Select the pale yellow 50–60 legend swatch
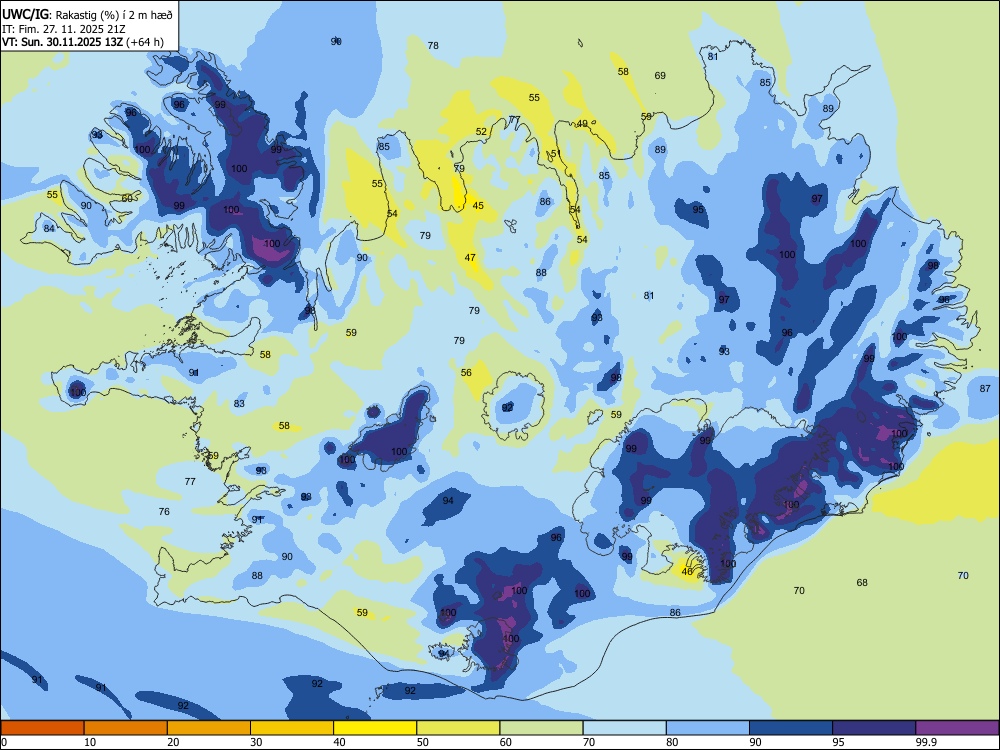Viewport: 1000px width, 750px height. click(x=458, y=728)
